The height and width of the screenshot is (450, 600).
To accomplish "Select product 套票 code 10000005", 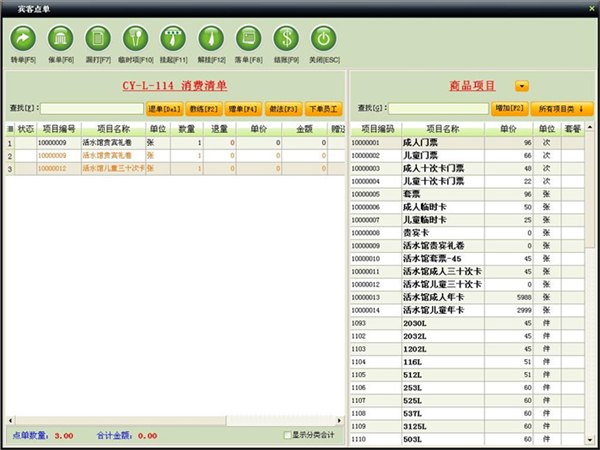I will coord(467,194).
